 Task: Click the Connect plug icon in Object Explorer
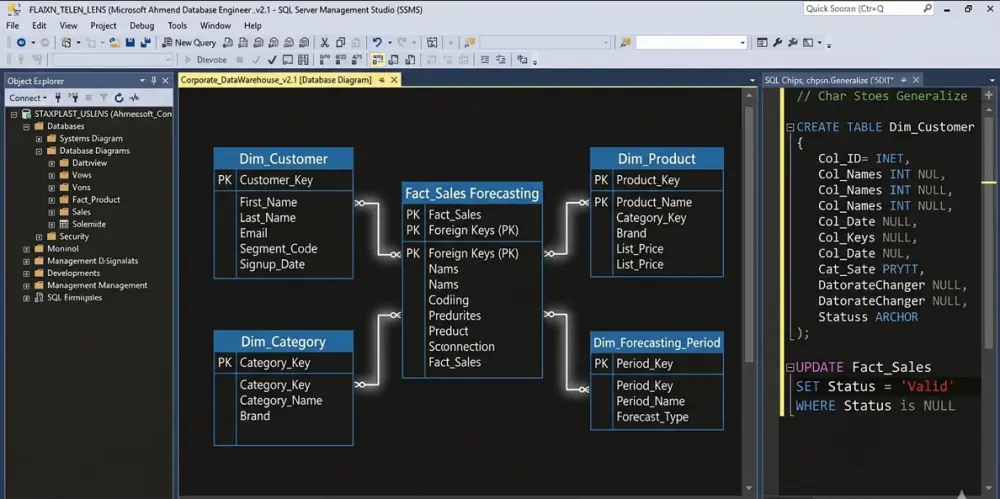(58, 98)
